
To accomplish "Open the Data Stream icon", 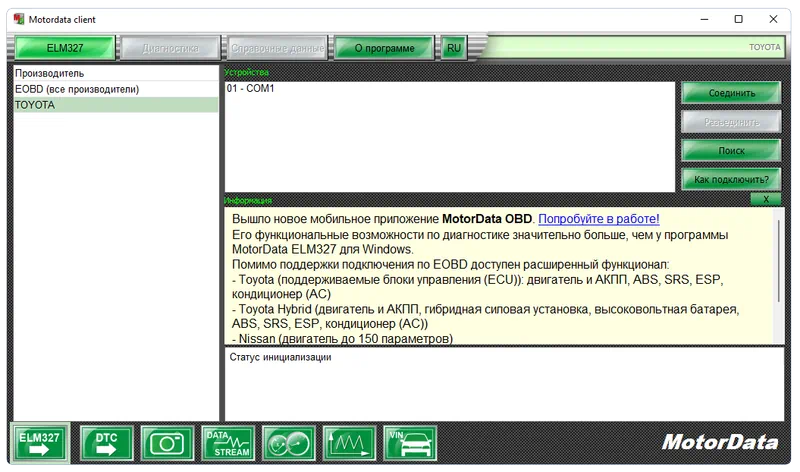I will (228, 443).
